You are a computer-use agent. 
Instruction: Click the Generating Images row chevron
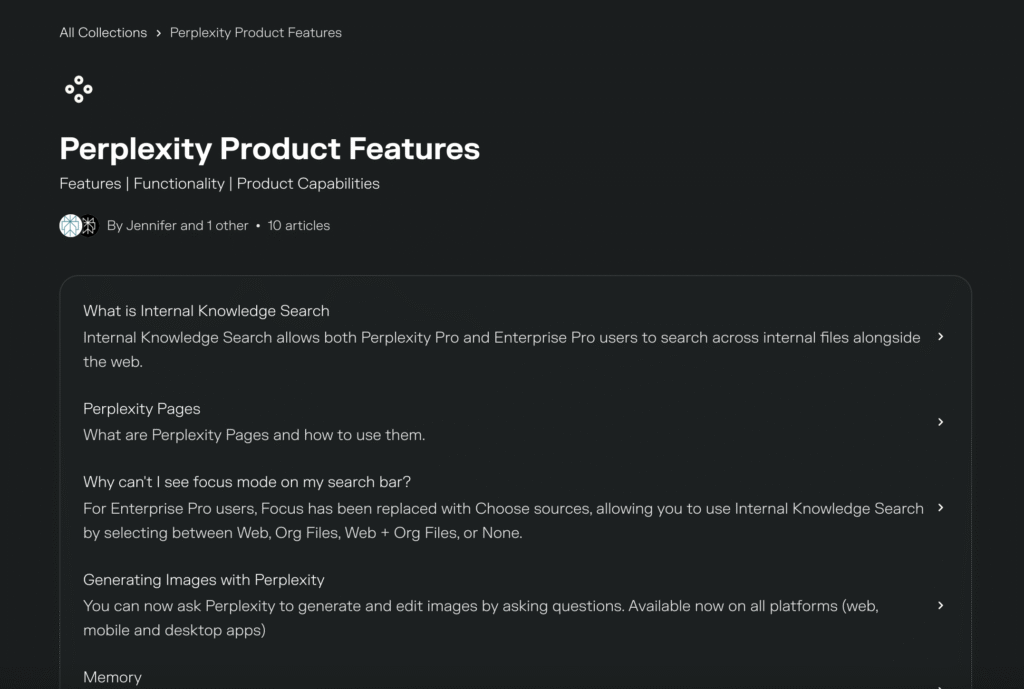(x=940, y=606)
